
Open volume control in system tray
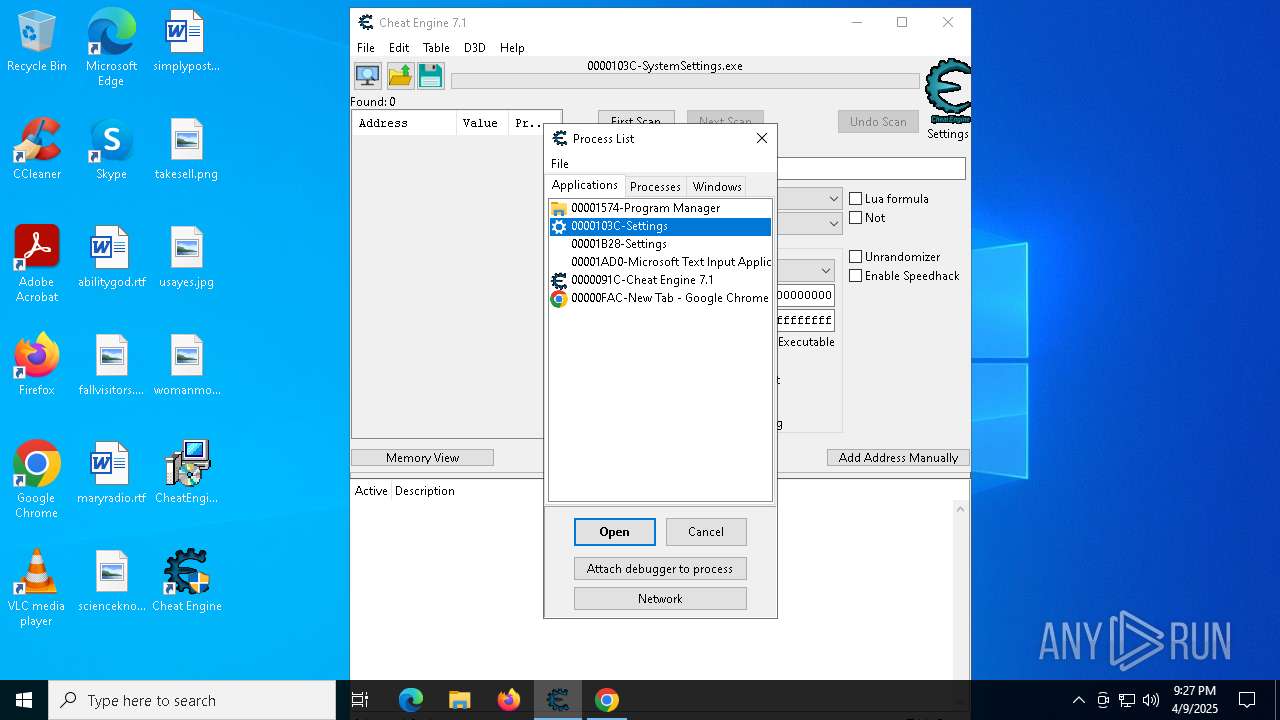point(1150,700)
